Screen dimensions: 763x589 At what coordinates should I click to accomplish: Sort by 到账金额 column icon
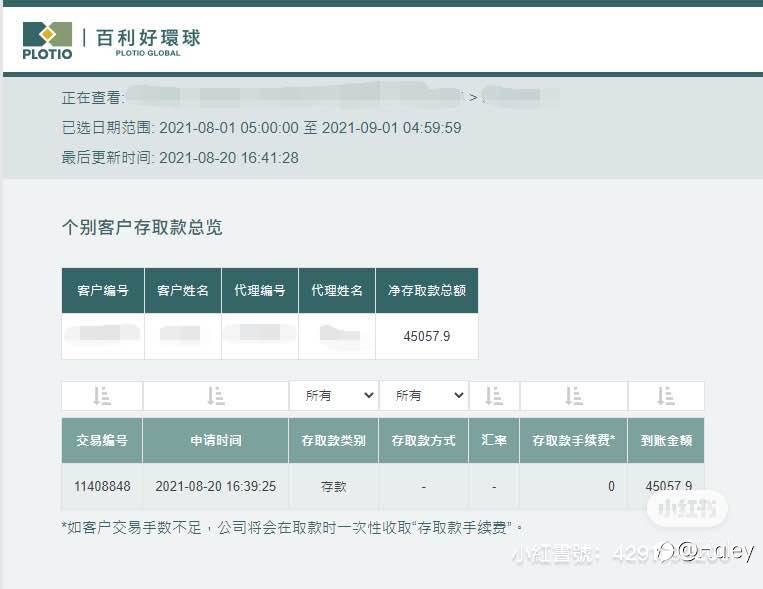[666, 396]
